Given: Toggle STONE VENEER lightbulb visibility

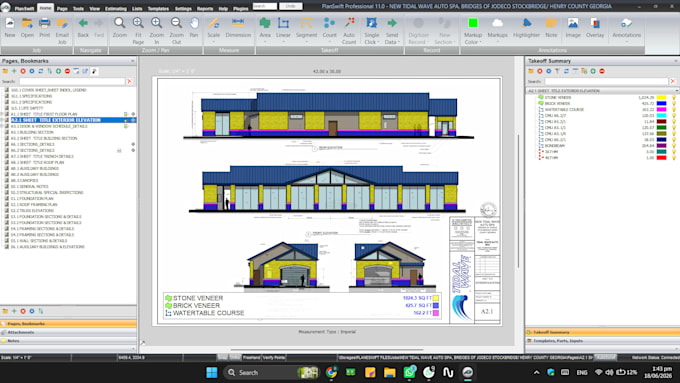Looking at the screenshot, I should pos(674,98).
